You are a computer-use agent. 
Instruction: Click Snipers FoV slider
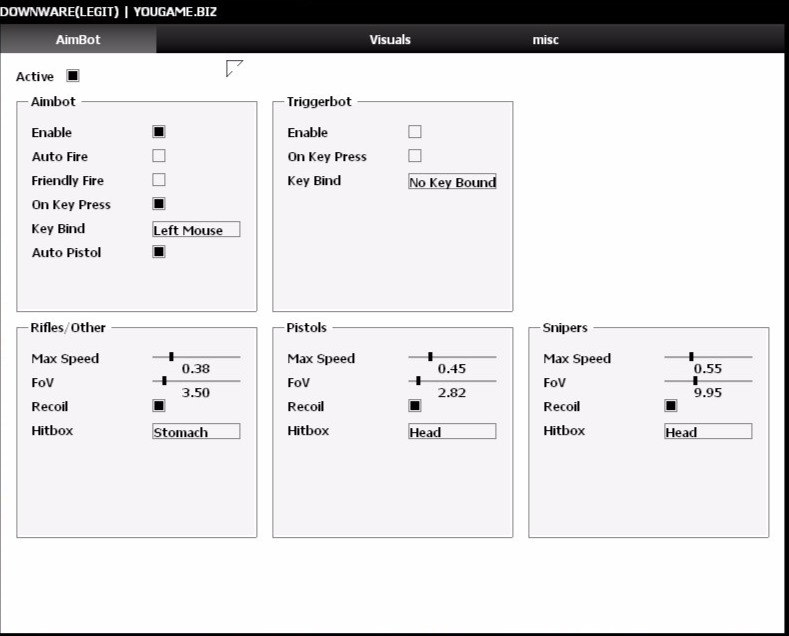coord(708,381)
